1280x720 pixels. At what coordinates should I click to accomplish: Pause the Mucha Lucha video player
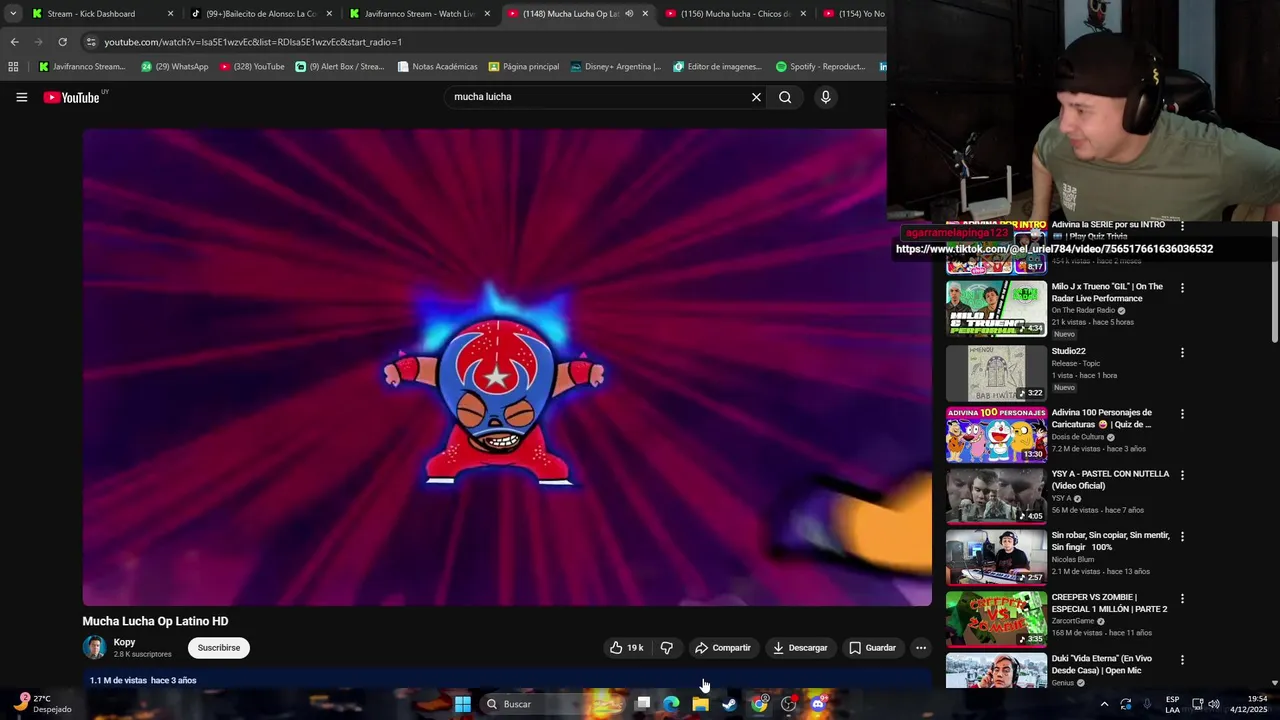[x=507, y=367]
